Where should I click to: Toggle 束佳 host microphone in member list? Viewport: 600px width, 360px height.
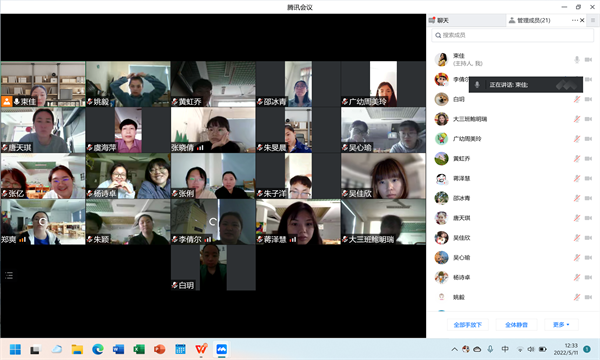tap(577, 60)
